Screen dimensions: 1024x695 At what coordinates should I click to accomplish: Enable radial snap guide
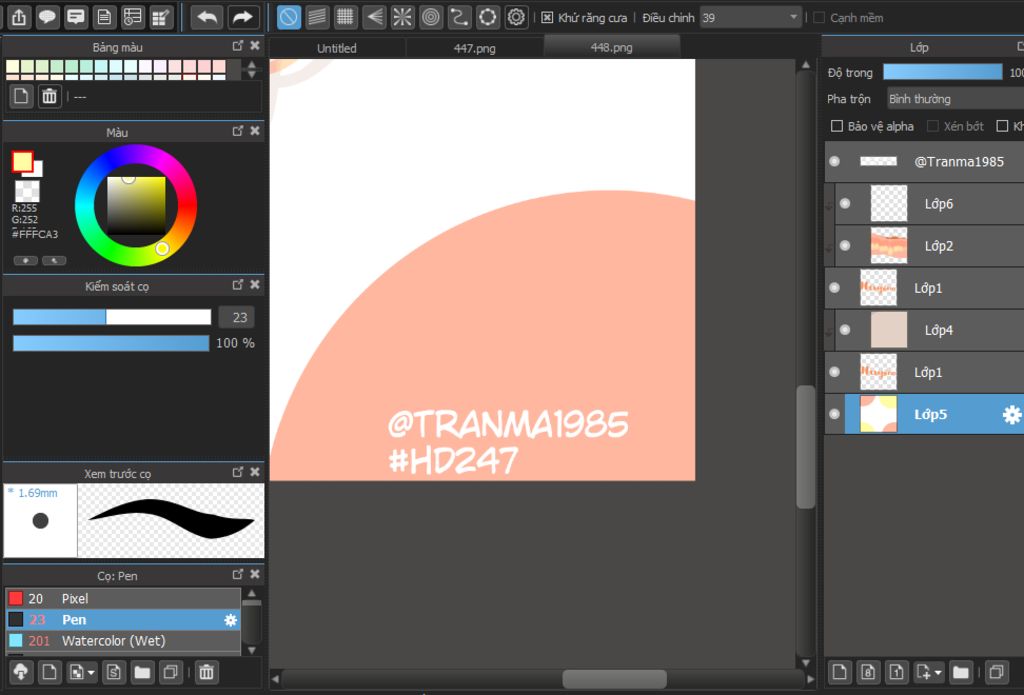tap(402, 17)
